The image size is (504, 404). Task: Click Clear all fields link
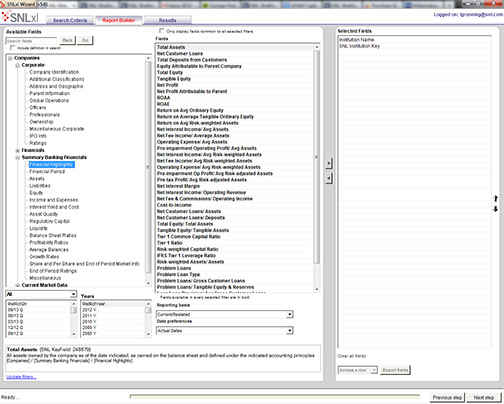click(352, 356)
